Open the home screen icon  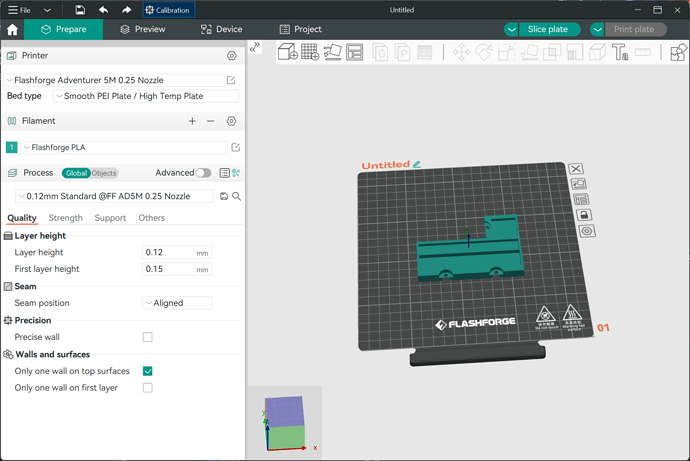tap(12, 29)
